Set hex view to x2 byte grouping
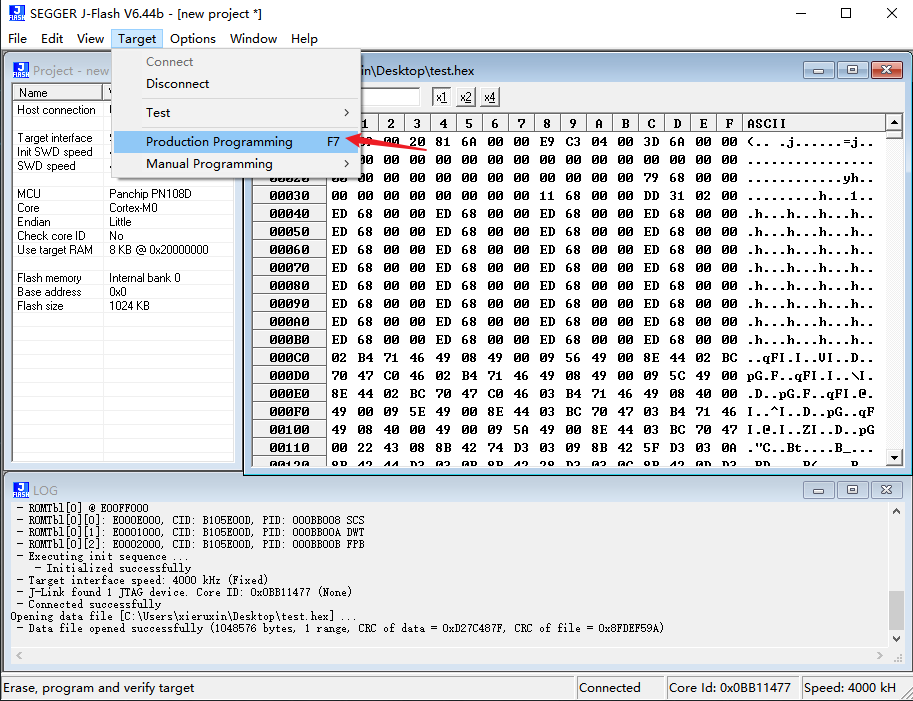Image resolution: width=913 pixels, height=701 pixels. (465, 97)
